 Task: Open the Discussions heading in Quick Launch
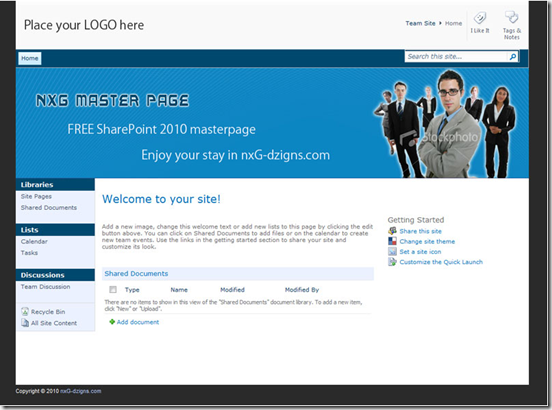pos(43,275)
